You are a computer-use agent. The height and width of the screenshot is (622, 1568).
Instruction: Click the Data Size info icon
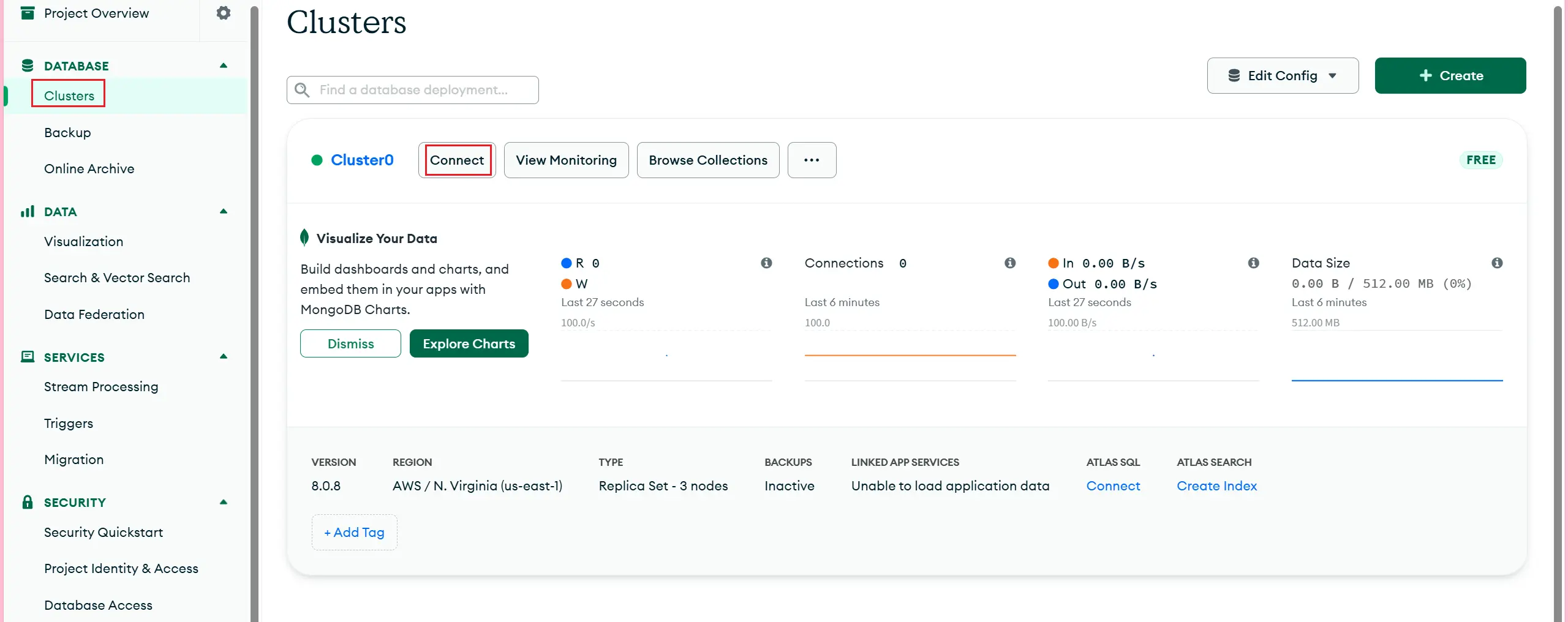click(x=1497, y=263)
